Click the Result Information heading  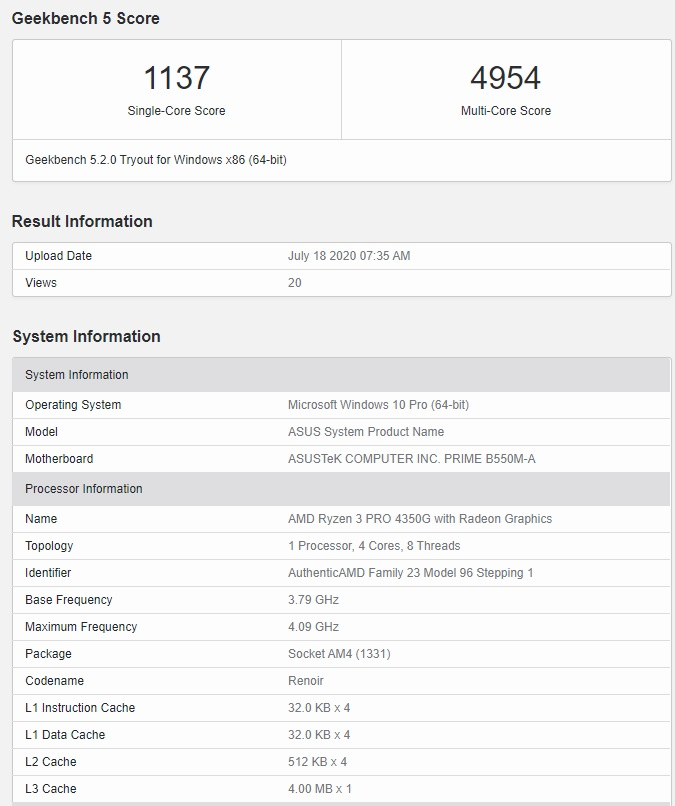(x=82, y=222)
